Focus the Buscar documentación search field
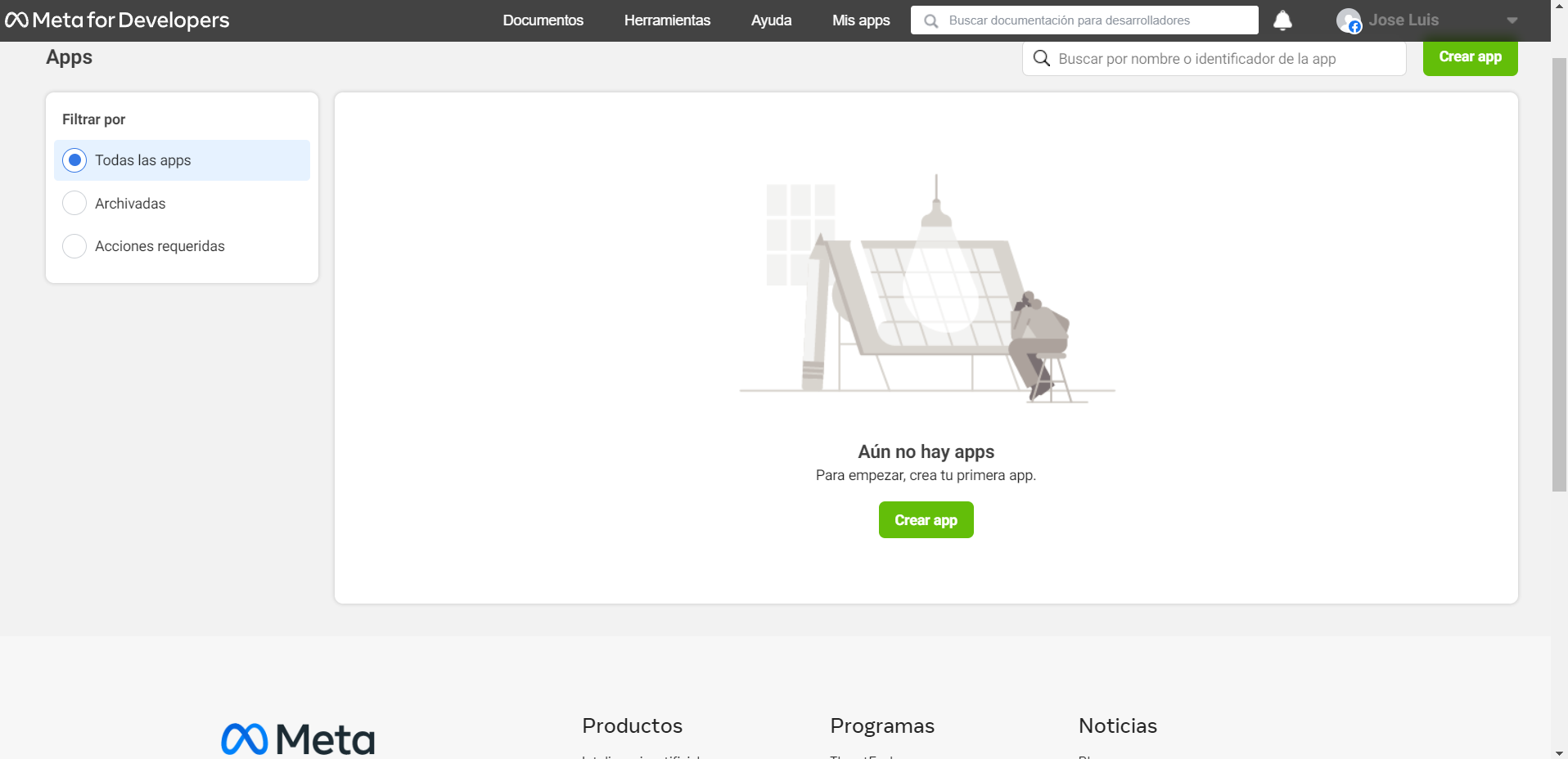The width and height of the screenshot is (1568, 759). [1097, 20]
